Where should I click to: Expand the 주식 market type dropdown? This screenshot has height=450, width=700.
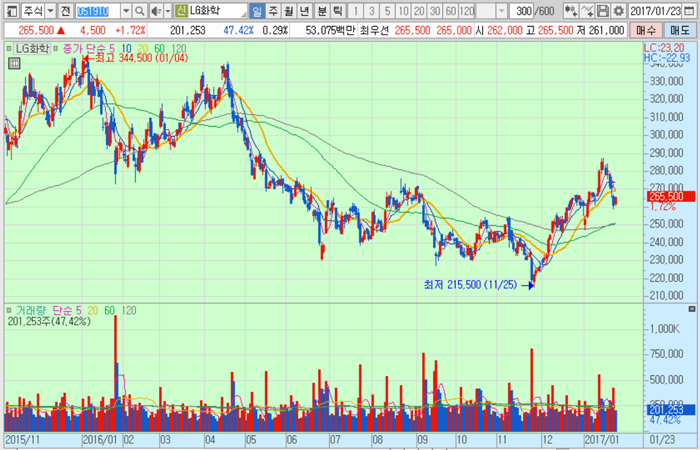(x=50, y=10)
